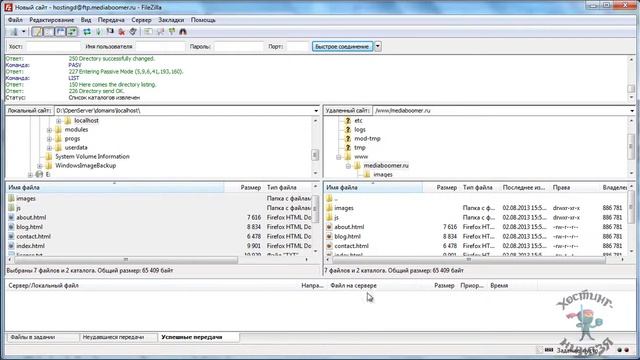Image resolution: width=640 pixels, height=360 pixels.
Task: Click the local contact.html file icon
Action: (11, 236)
